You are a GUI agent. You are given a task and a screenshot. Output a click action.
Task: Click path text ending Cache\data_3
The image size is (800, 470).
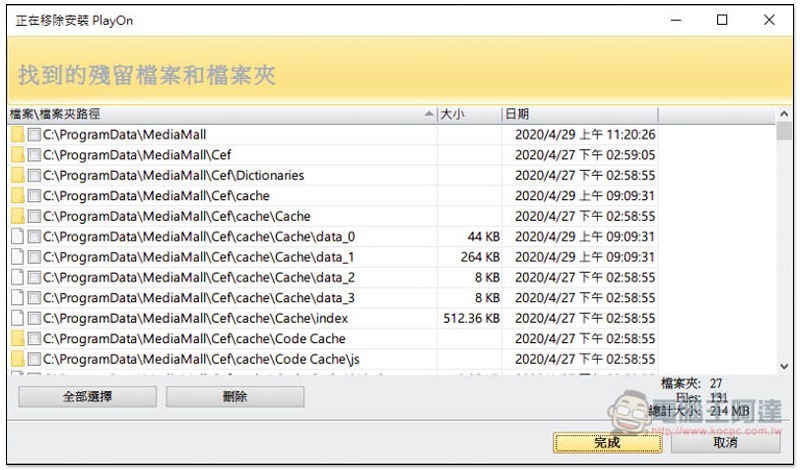click(199, 298)
